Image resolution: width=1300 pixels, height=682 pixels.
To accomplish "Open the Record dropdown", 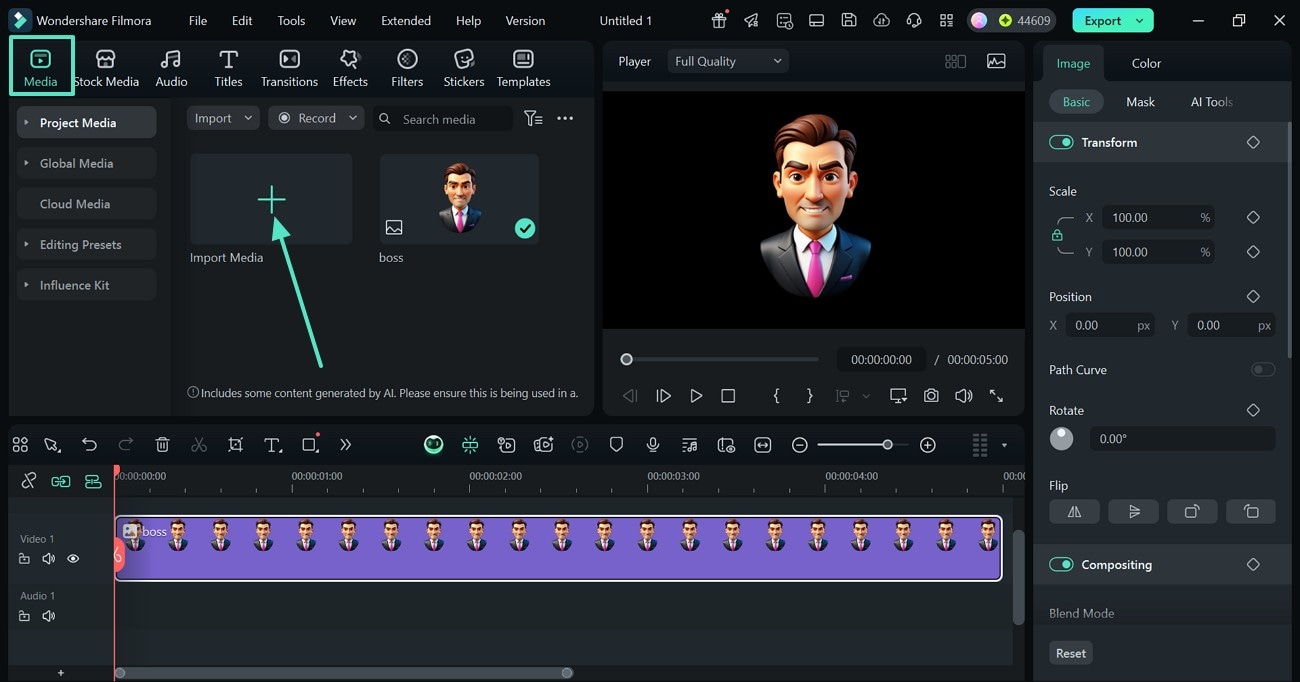I will (316, 118).
